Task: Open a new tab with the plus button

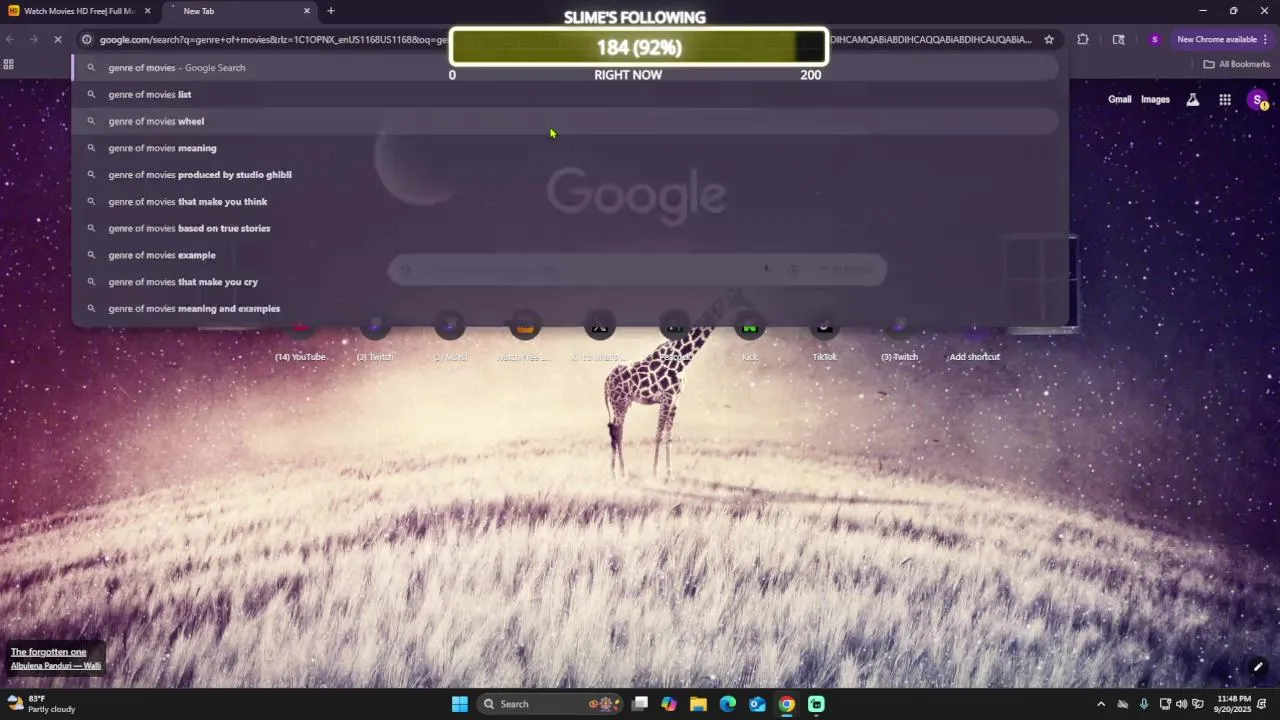Action: click(331, 11)
